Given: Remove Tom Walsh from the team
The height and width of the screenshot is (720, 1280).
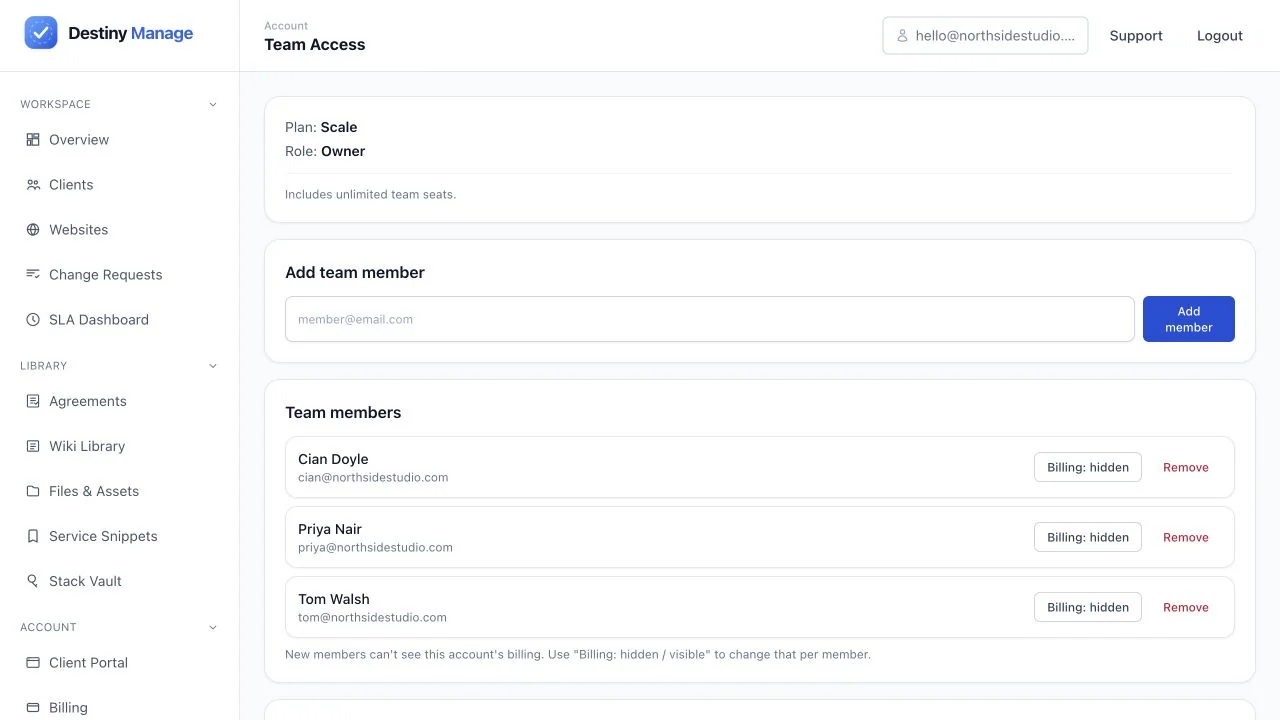Looking at the screenshot, I should 1186,607.
